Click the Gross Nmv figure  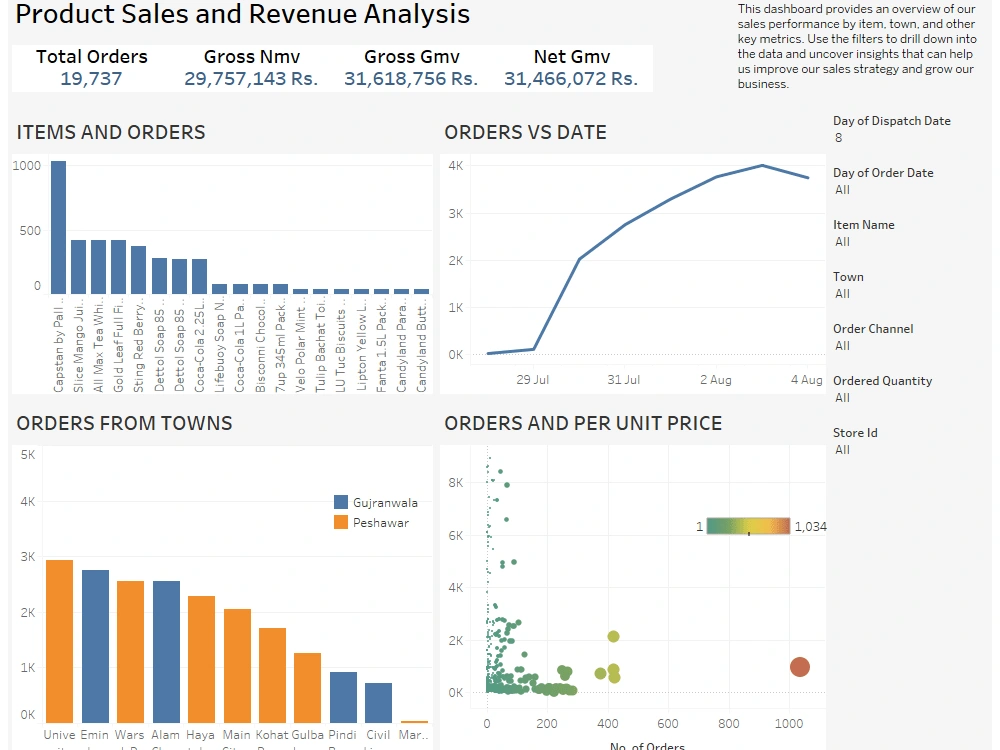pos(251,75)
